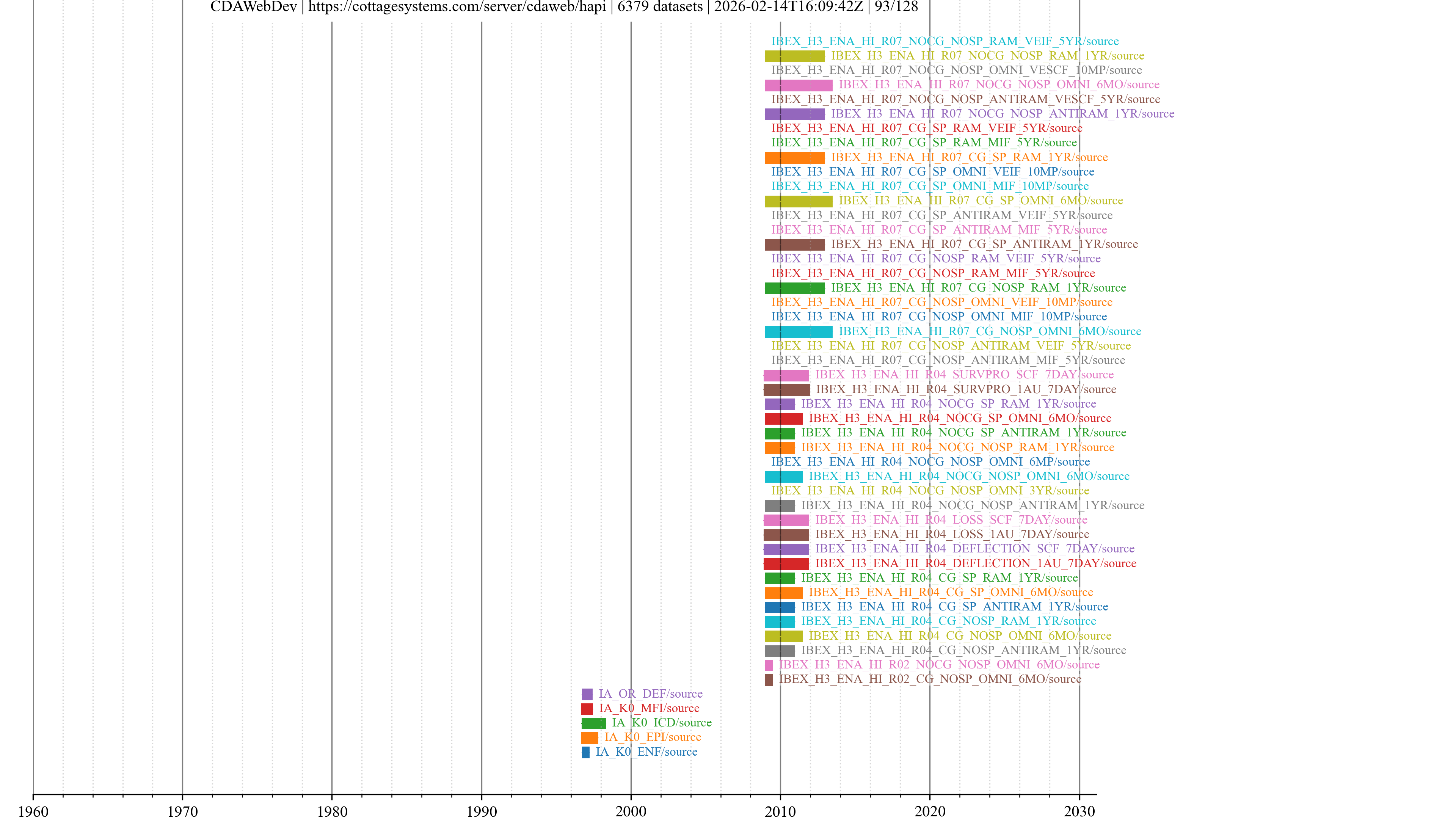This screenshot has width=1456, height=819.
Task: Click the cottagesystems.com hapi URL in title
Action: click(457, 7)
